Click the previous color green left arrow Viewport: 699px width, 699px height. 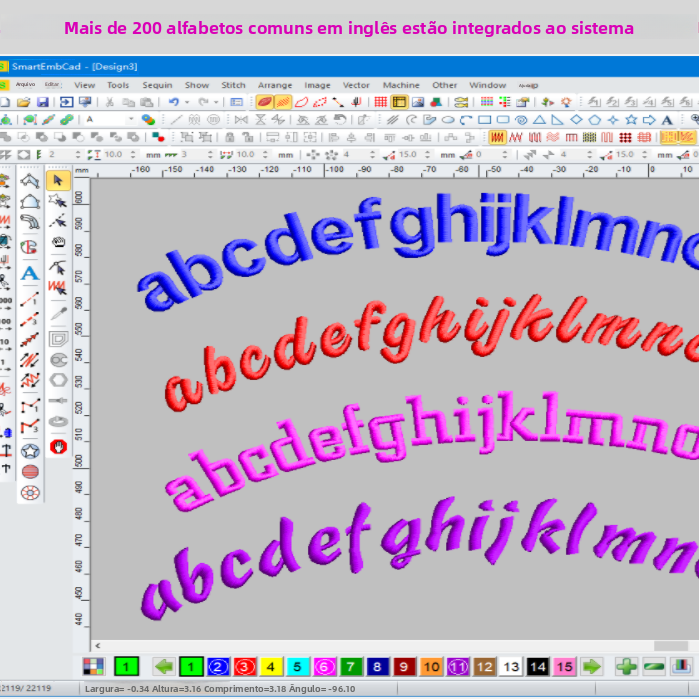[163, 666]
